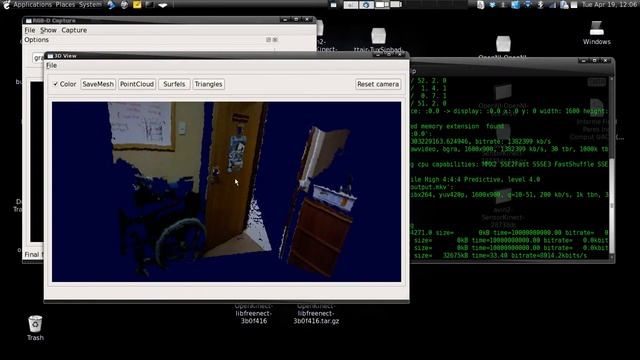Open the Trash icon on desktop
Viewport: 640px width, 360px height.
pos(35,324)
